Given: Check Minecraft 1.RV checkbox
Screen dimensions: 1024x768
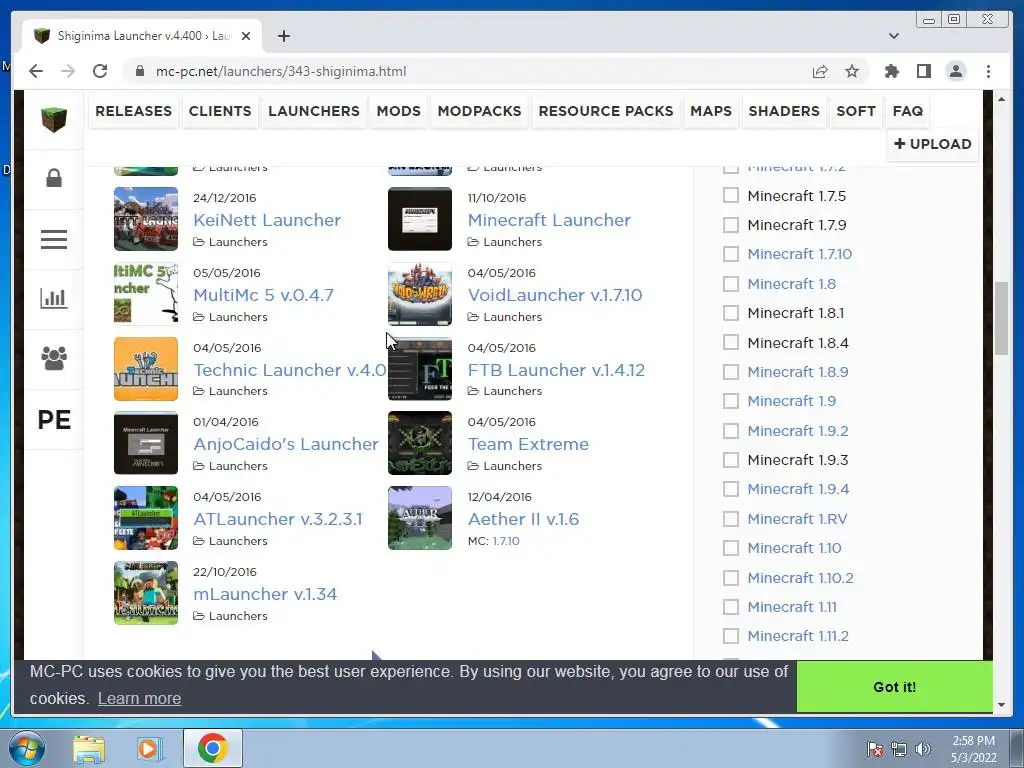Looking at the screenshot, I should [x=731, y=519].
